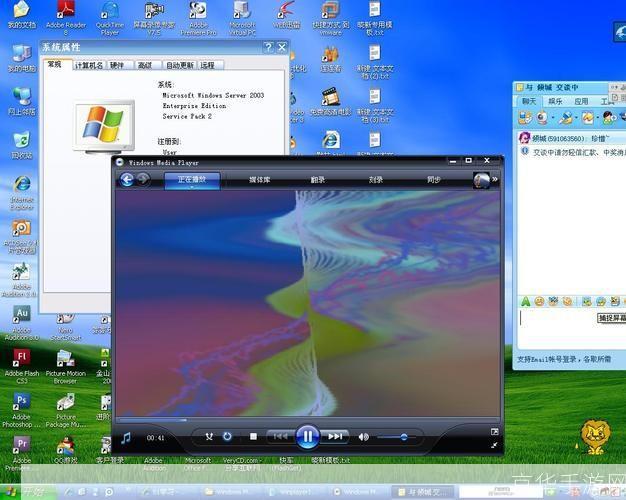This screenshot has height=500, width=626.
Task: Open the 正在播放 tab in Media Player
Action: (x=192, y=180)
